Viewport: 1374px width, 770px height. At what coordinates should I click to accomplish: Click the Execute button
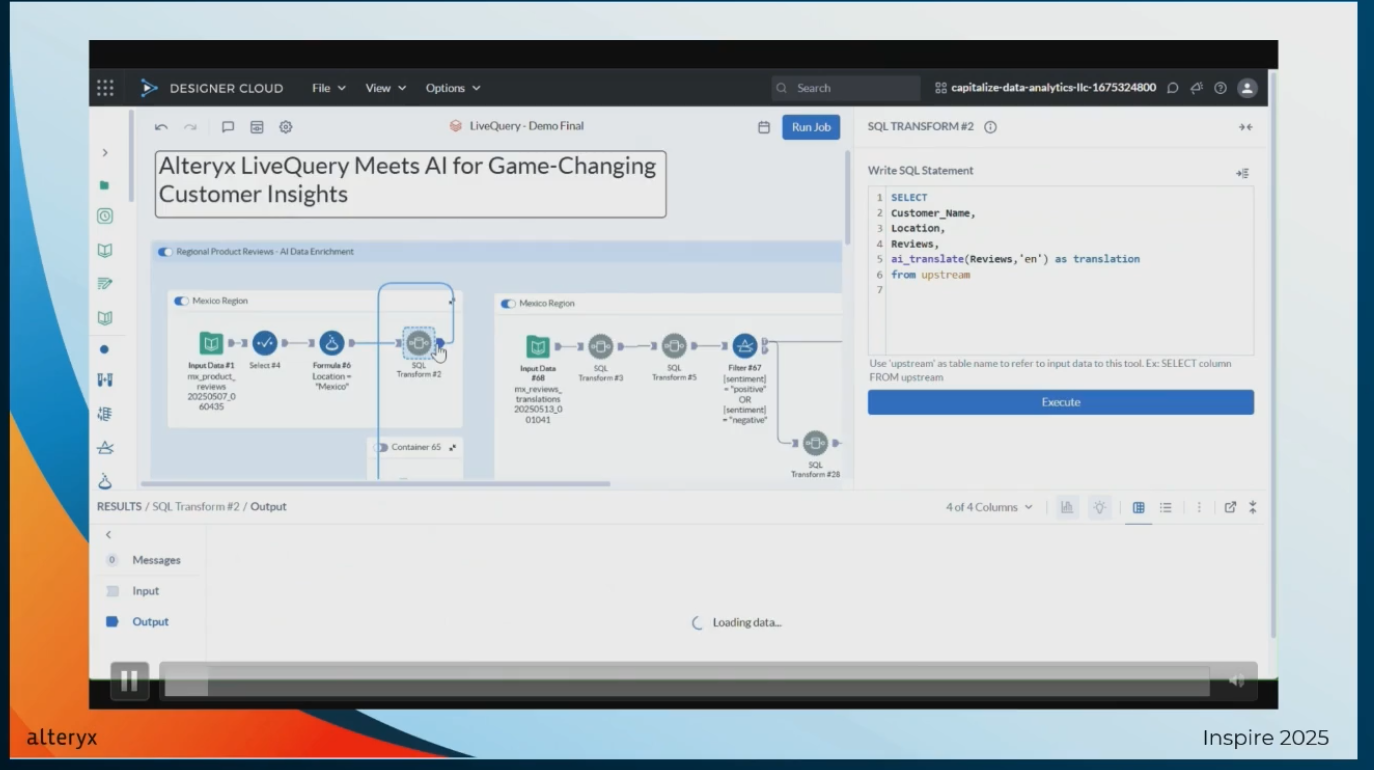pos(1061,402)
